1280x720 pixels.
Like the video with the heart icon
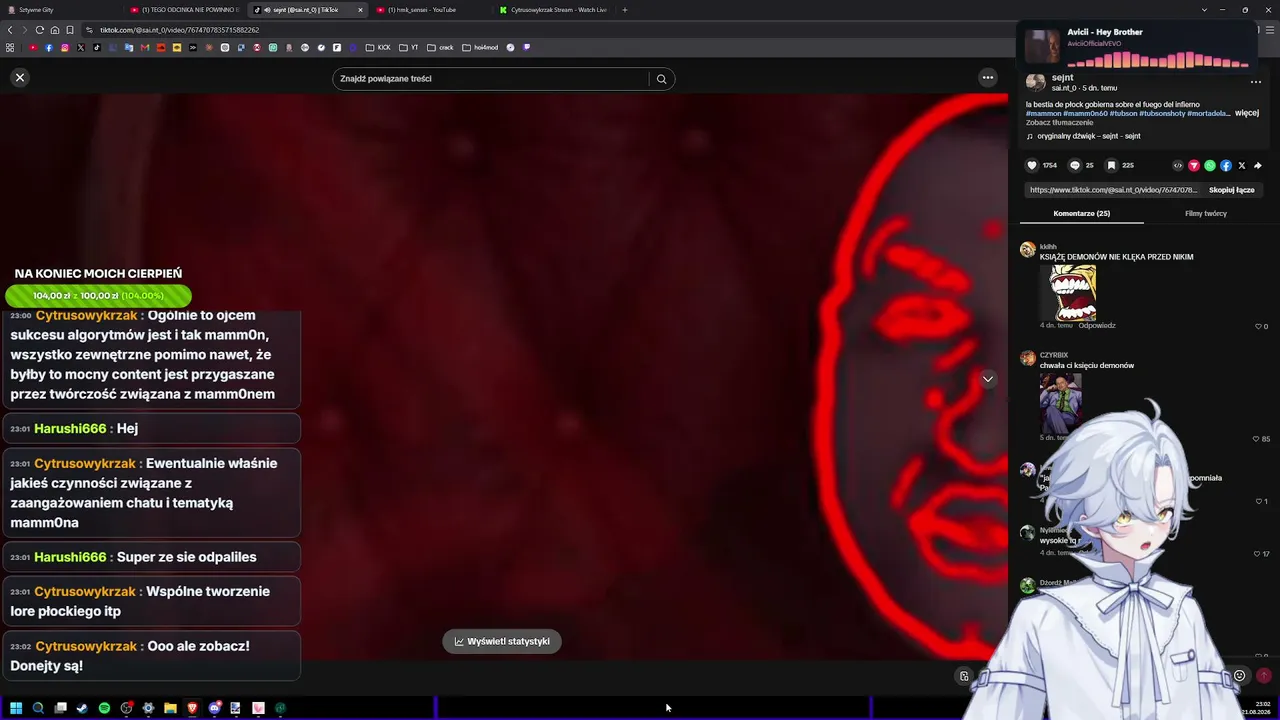1032,166
